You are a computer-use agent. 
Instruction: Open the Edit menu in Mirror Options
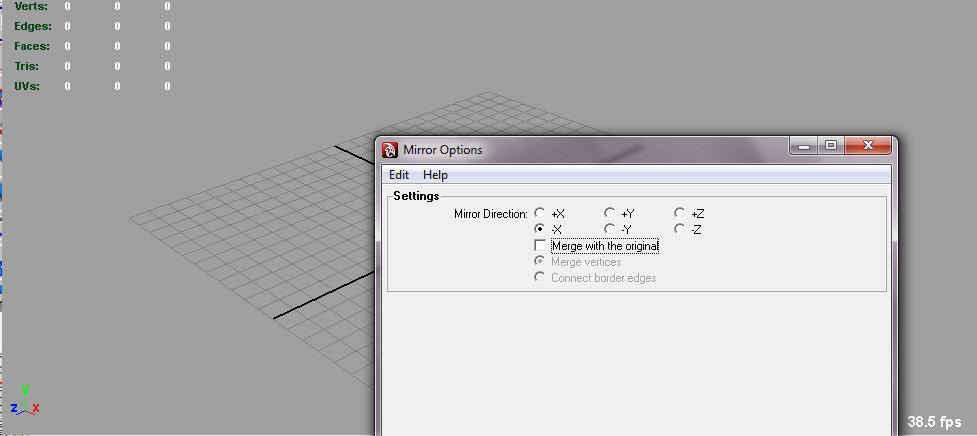coord(399,175)
